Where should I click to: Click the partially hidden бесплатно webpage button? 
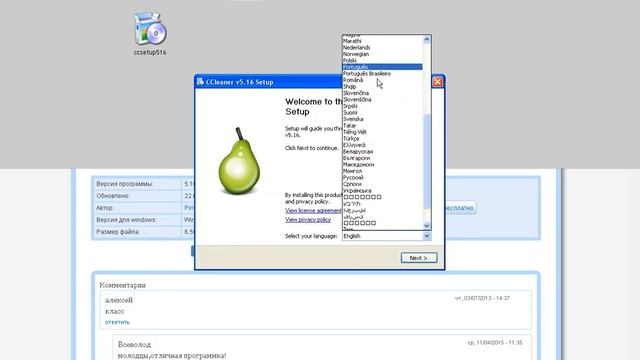pos(460,208)
